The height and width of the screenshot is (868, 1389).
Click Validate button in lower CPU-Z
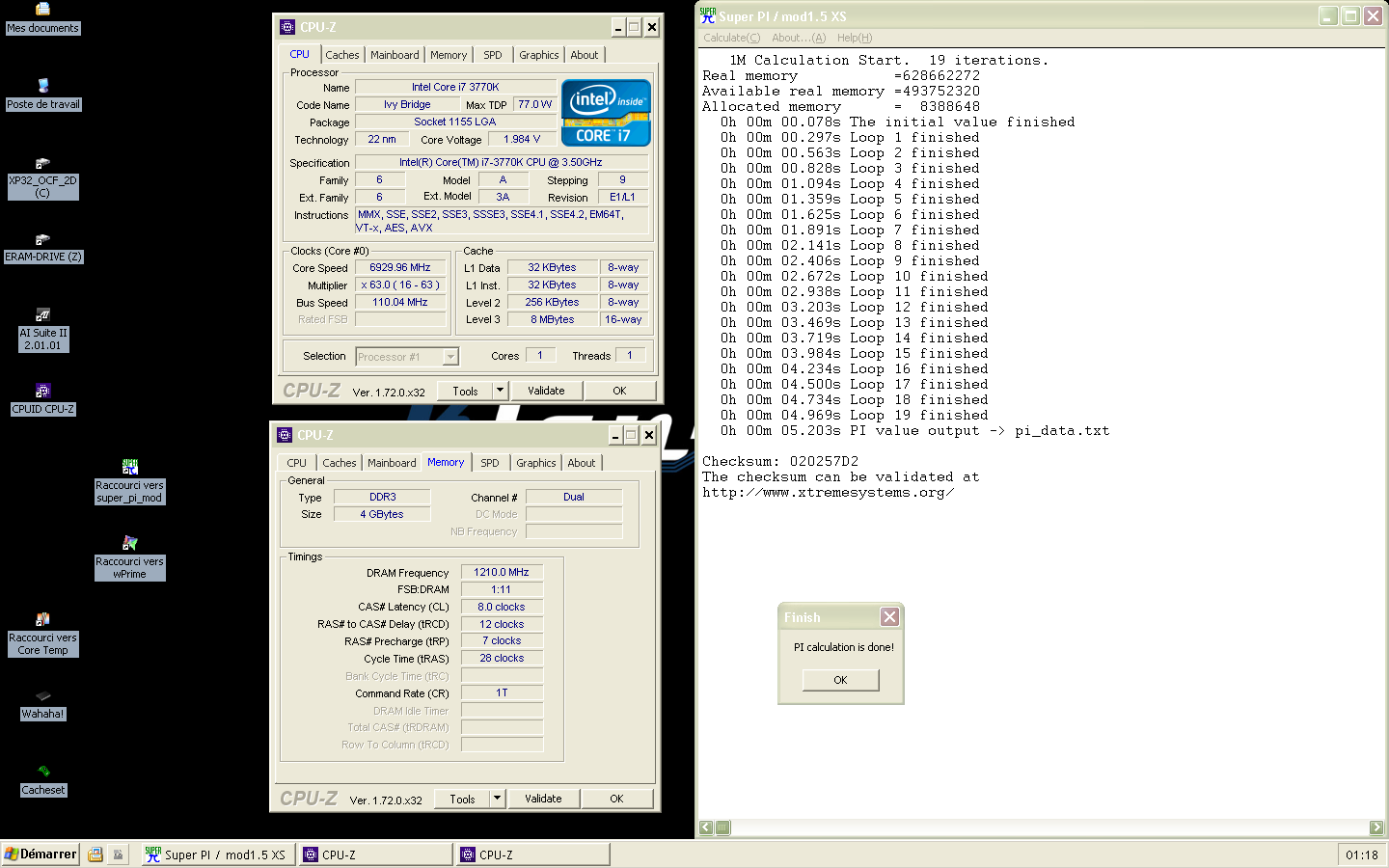(543, 799)
